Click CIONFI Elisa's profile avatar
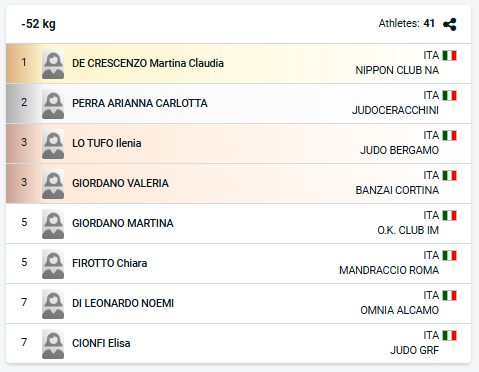This screenshot has height=372, width=479. click(x=53, y=344)
